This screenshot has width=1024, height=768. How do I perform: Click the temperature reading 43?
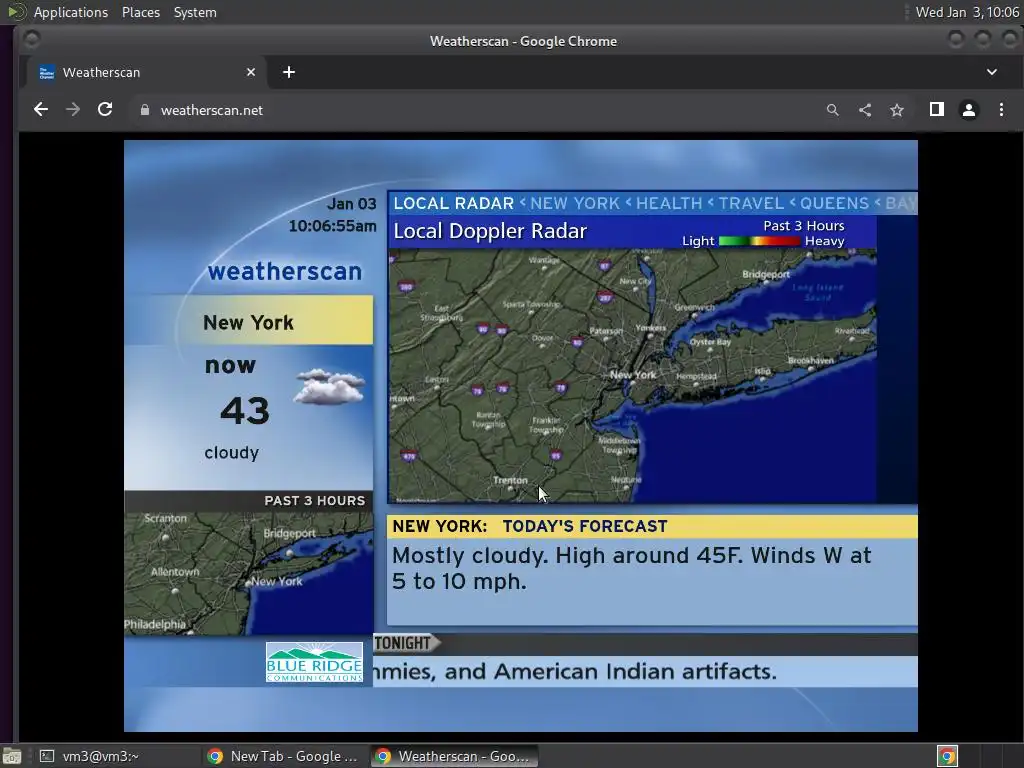click(x=245, y=411)
